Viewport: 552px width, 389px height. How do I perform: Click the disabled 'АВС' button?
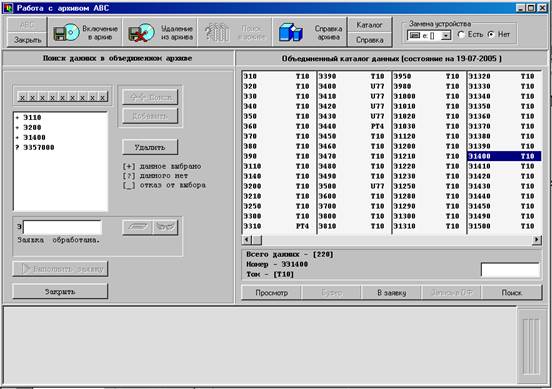click(27, 25)
